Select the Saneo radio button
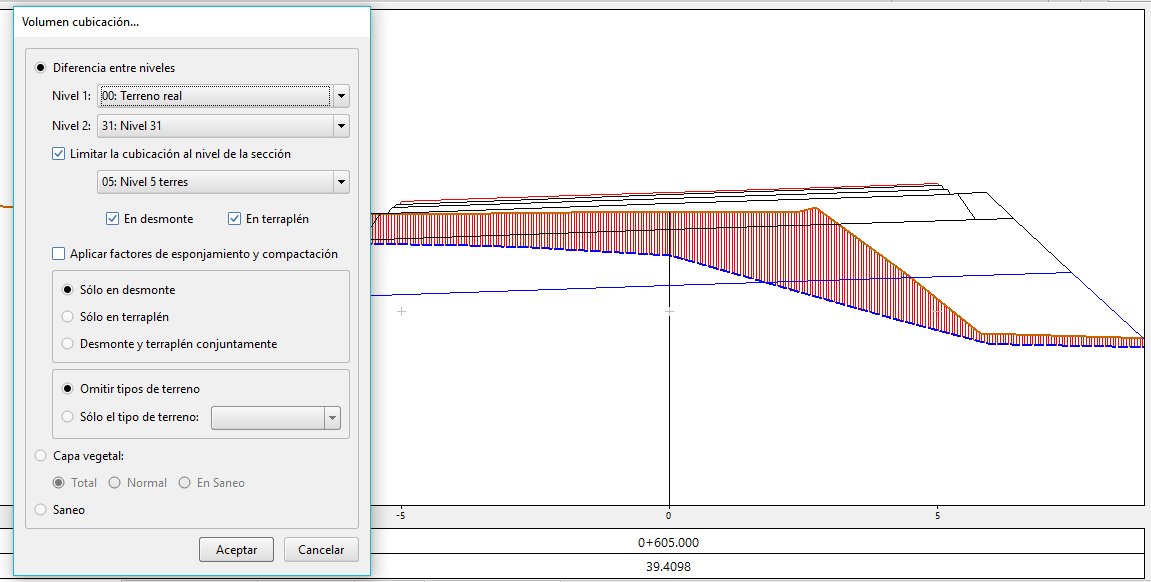Image resolution: width=1151 pixels, height=582 pixels. pos(40,510)
